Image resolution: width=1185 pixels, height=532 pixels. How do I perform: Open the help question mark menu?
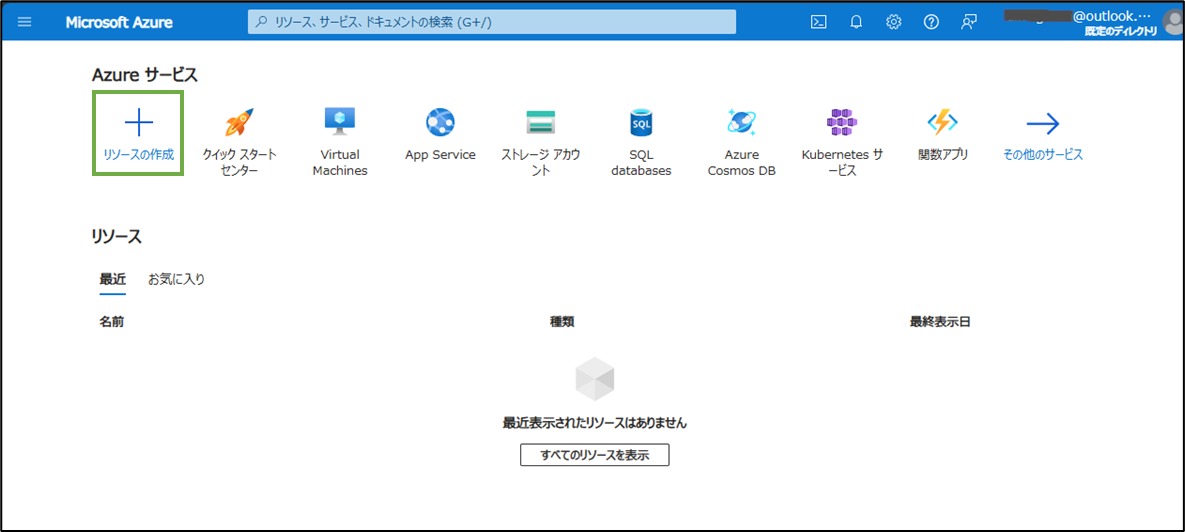[x=931, y=22]
